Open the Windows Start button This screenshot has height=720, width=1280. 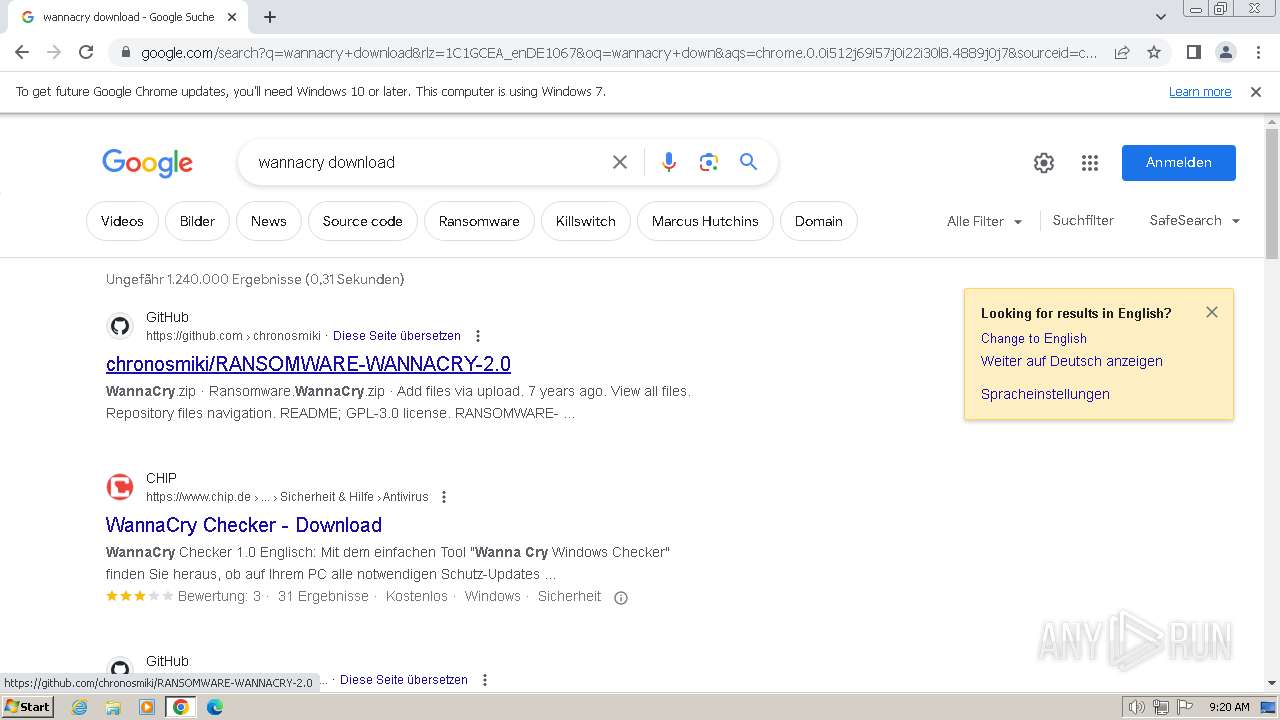tap(27, 707)
